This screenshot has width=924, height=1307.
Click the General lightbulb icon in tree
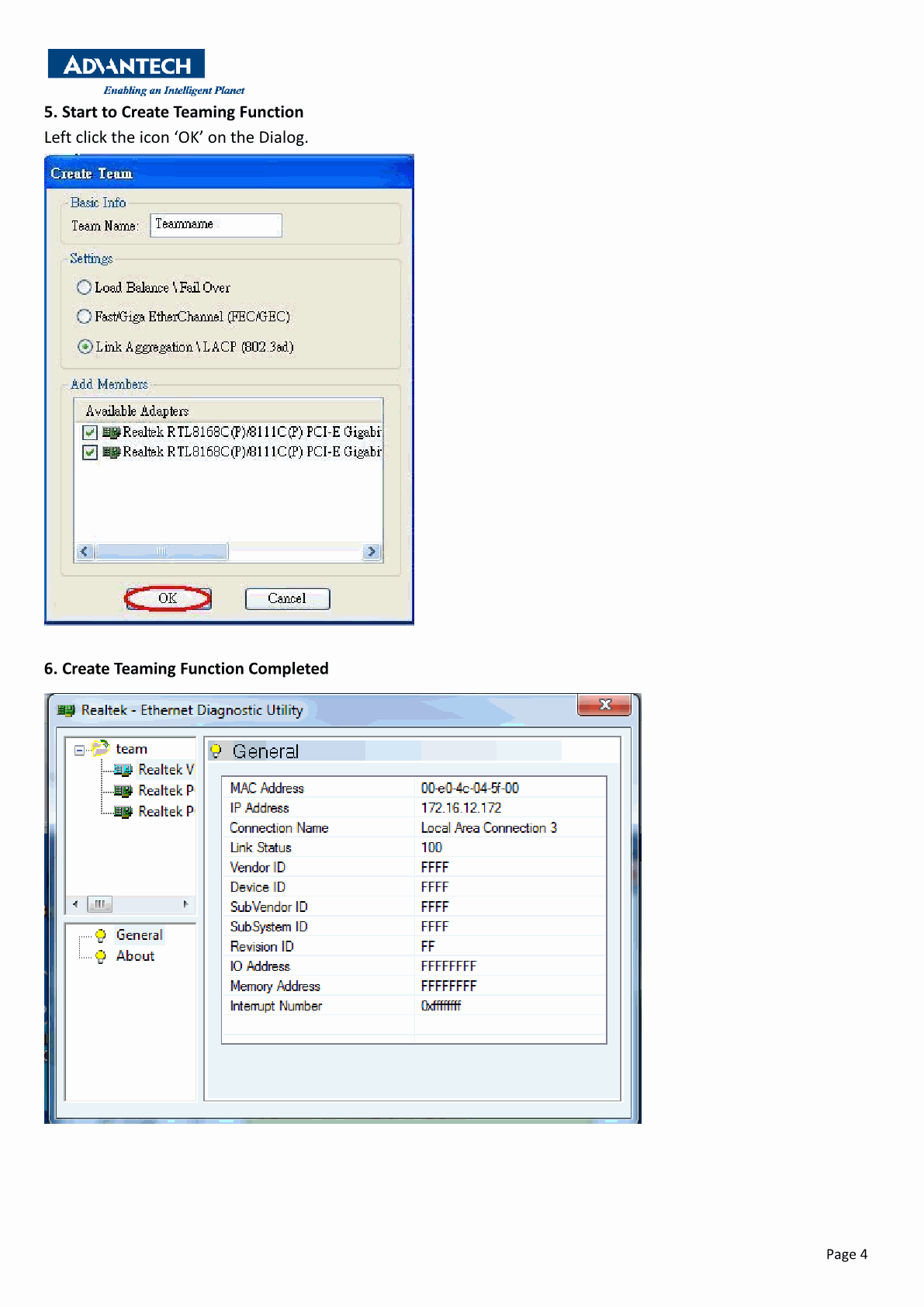point(101,935)
